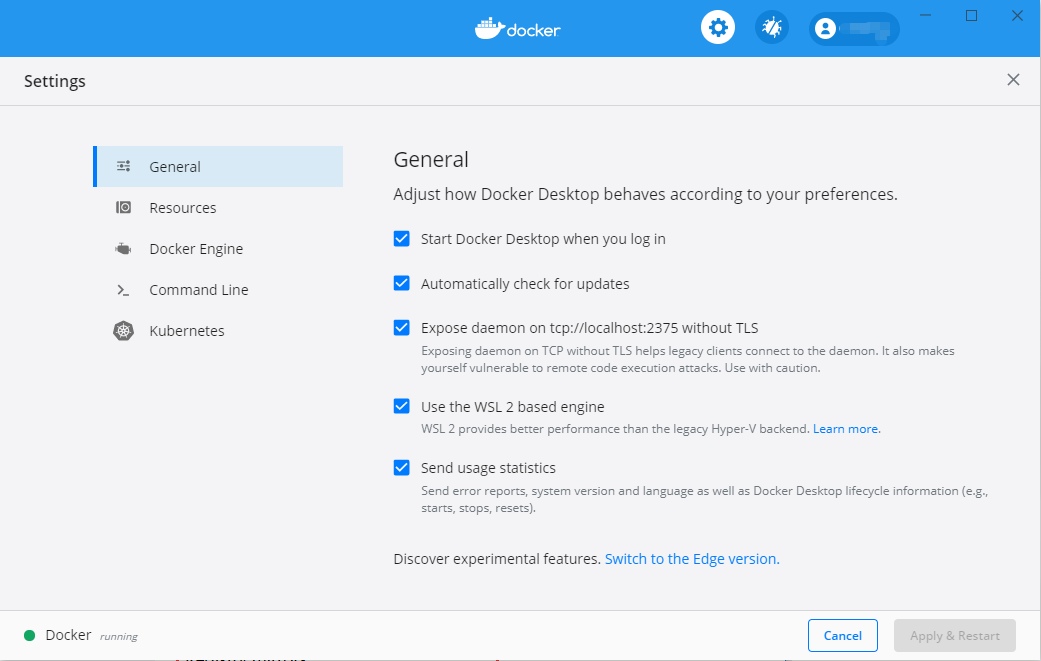Open the user account menu

(x=854, y=29)
